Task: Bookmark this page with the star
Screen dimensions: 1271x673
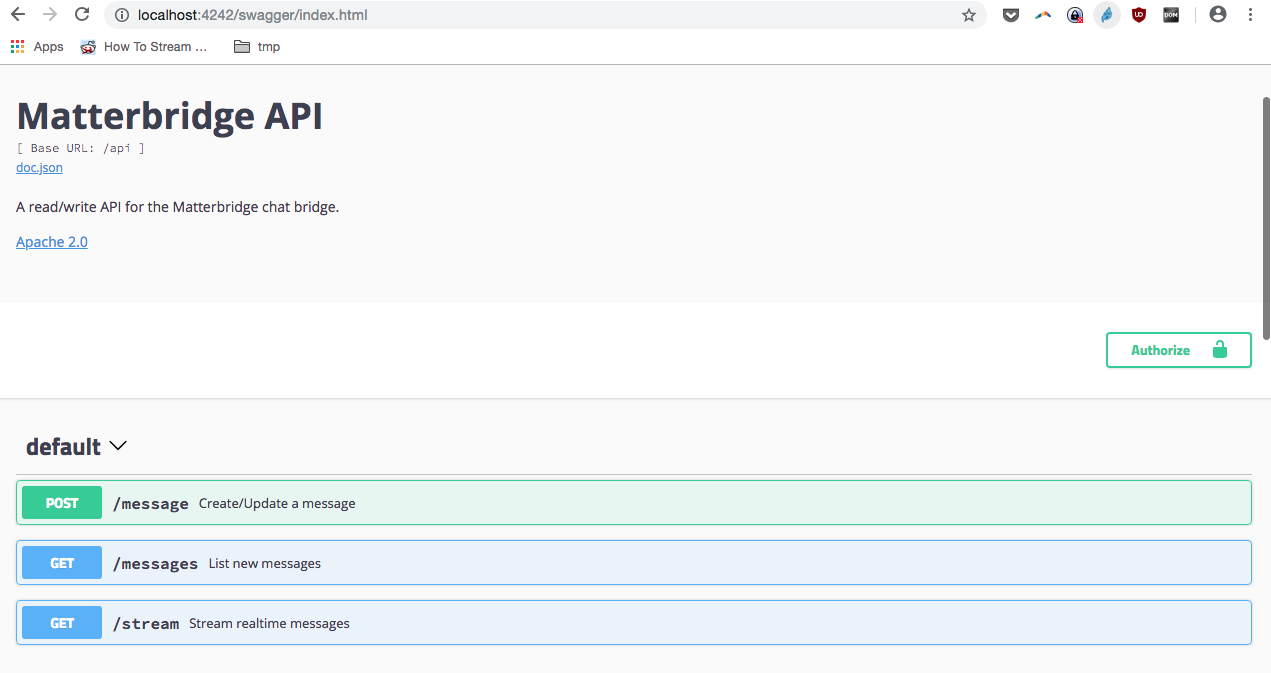Action: tap(968, 15)
